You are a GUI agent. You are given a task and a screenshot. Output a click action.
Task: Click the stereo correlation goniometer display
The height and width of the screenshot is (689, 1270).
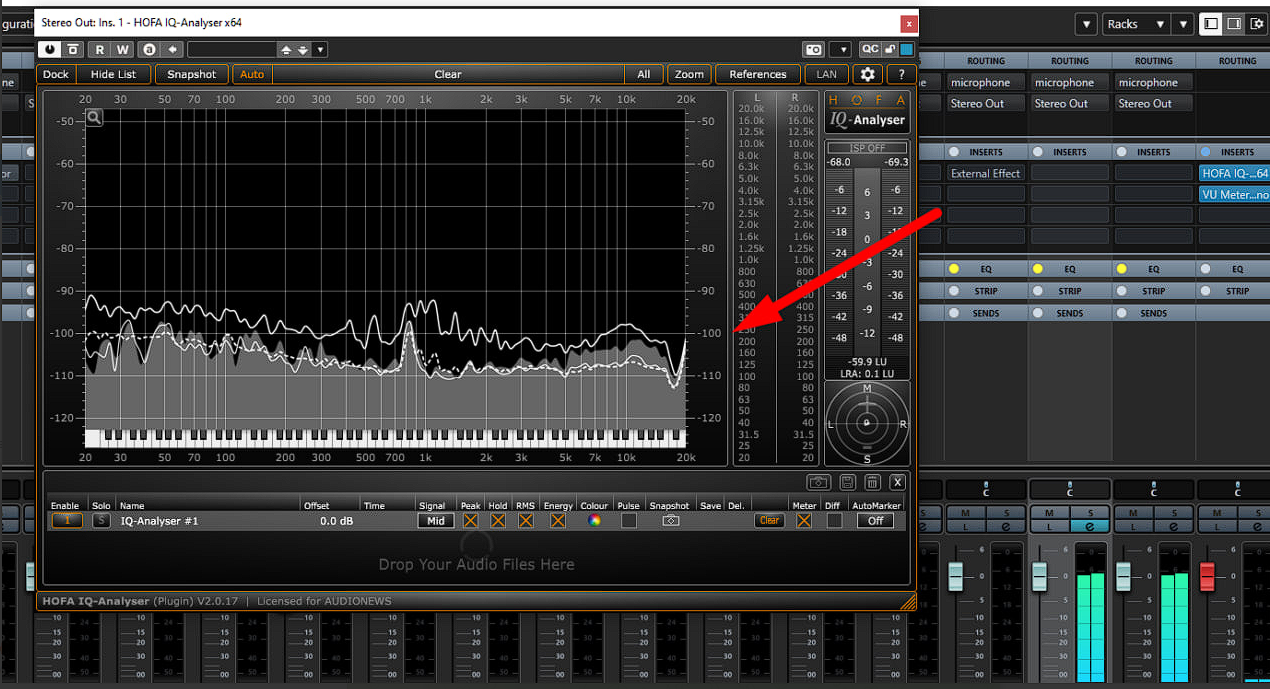867,423
